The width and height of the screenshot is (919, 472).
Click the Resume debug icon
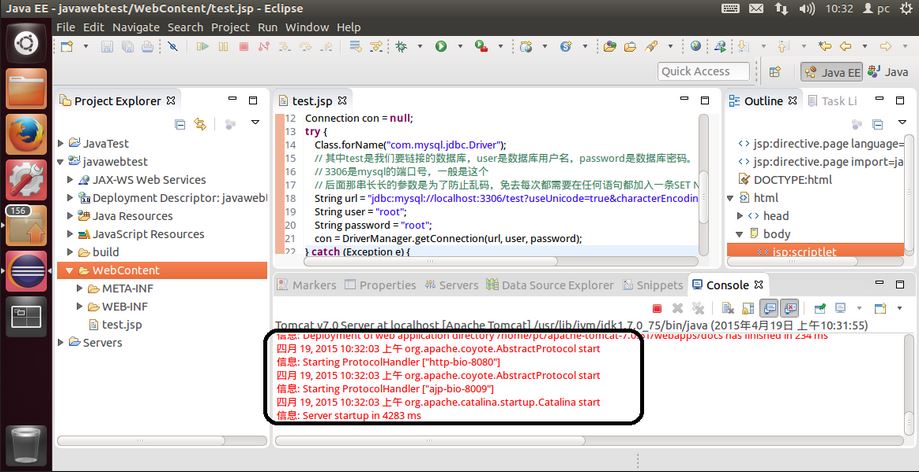tap(203, 46)
